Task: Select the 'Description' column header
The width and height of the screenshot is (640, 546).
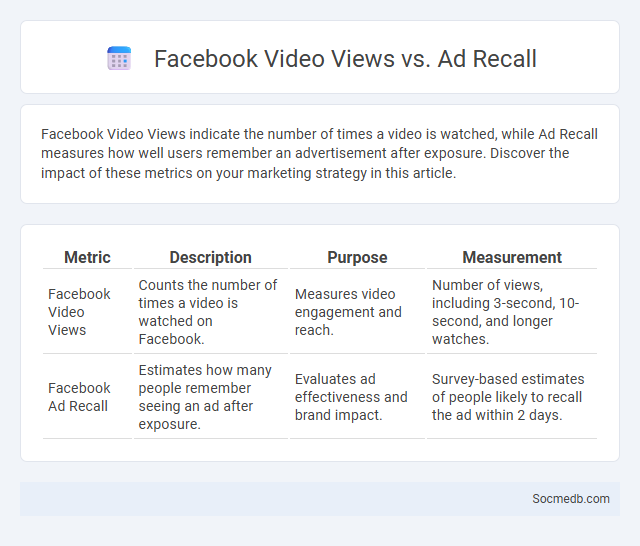Action: tap(211, 257)
